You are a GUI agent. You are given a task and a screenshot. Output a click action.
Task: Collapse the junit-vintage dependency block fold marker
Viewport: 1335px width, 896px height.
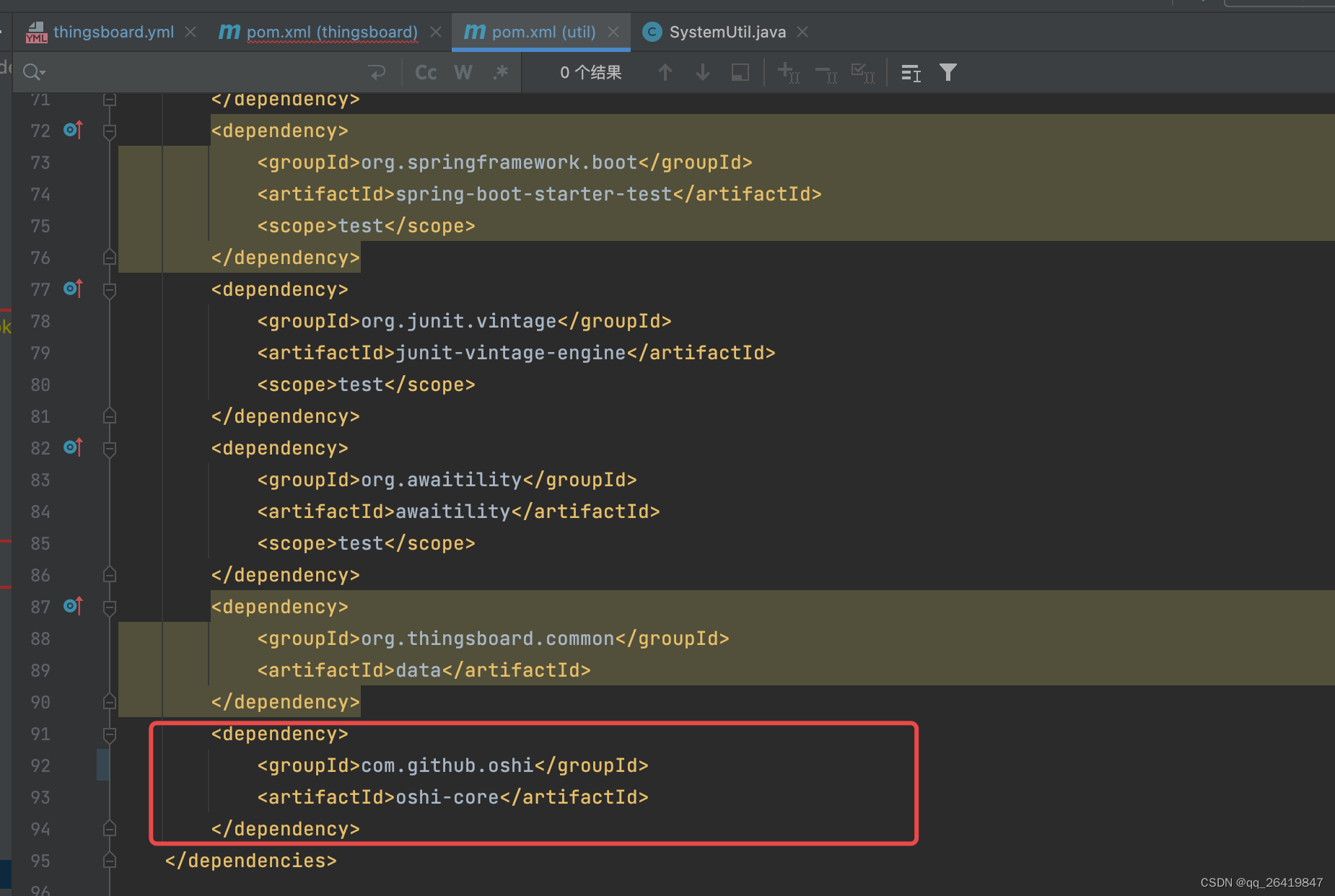[110, 291]
